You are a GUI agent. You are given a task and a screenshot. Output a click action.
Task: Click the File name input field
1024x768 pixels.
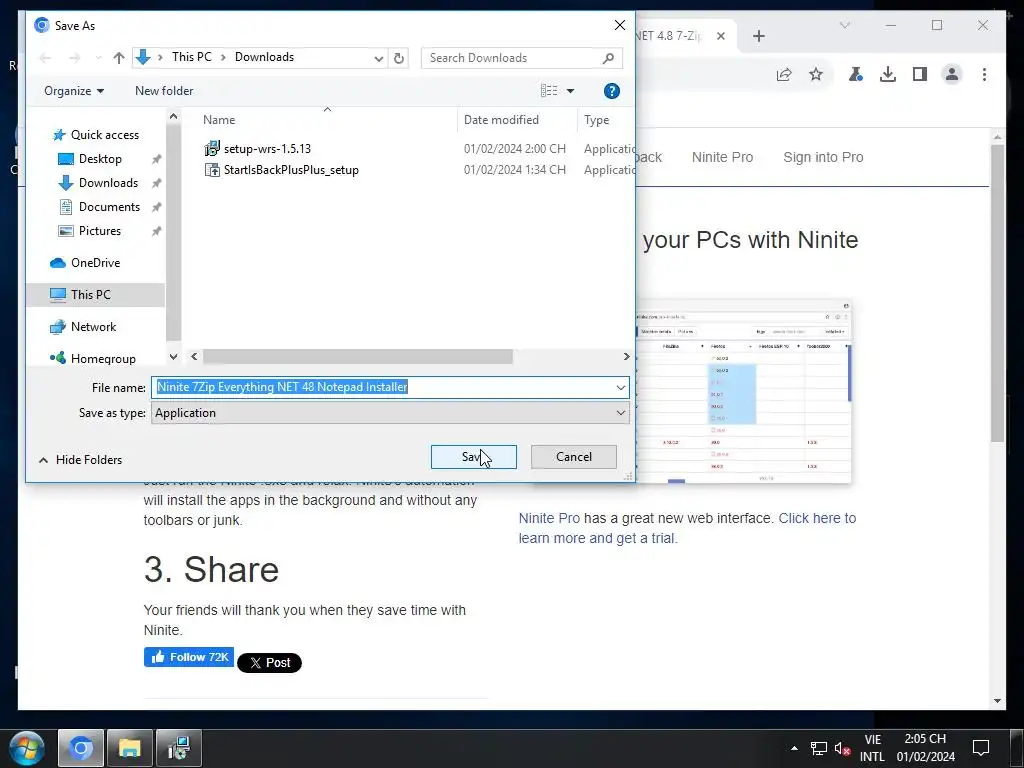pos(383,387)
